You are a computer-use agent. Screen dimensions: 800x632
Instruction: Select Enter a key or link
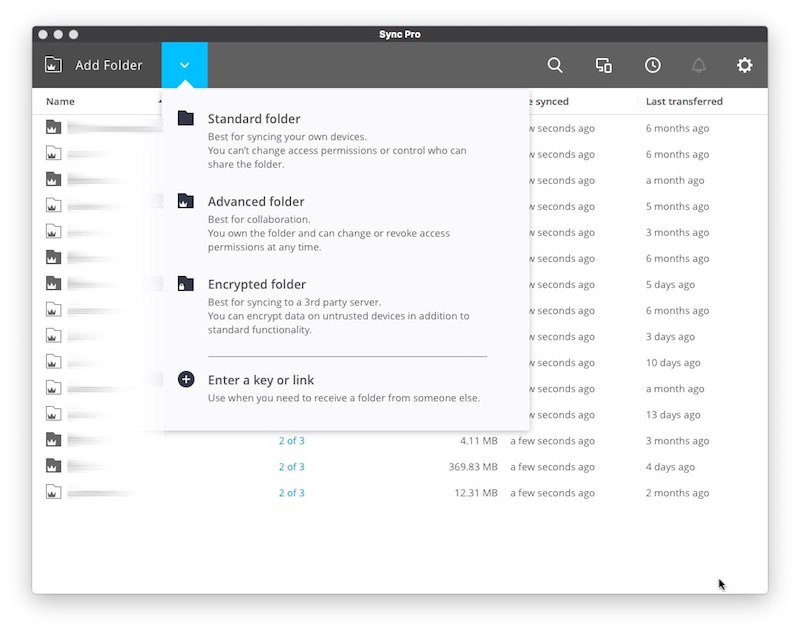[x=261, y=380]
